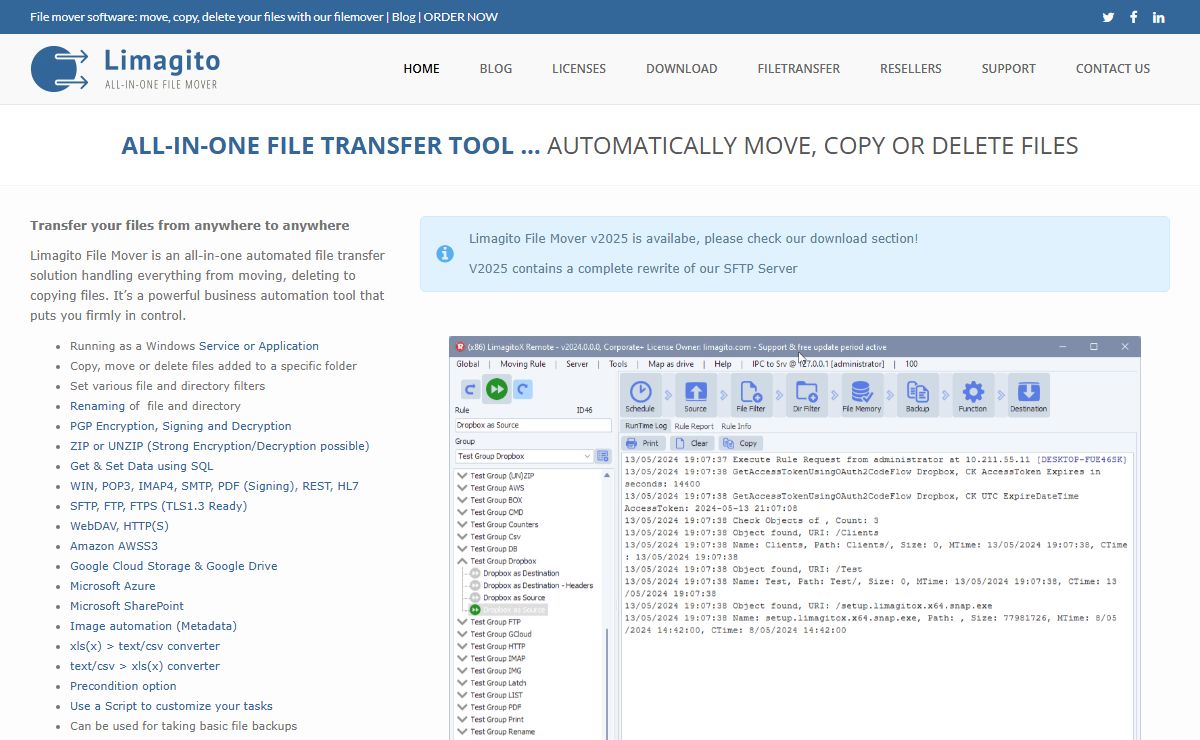Expand the Test Group PDF node

pos(462,707)
